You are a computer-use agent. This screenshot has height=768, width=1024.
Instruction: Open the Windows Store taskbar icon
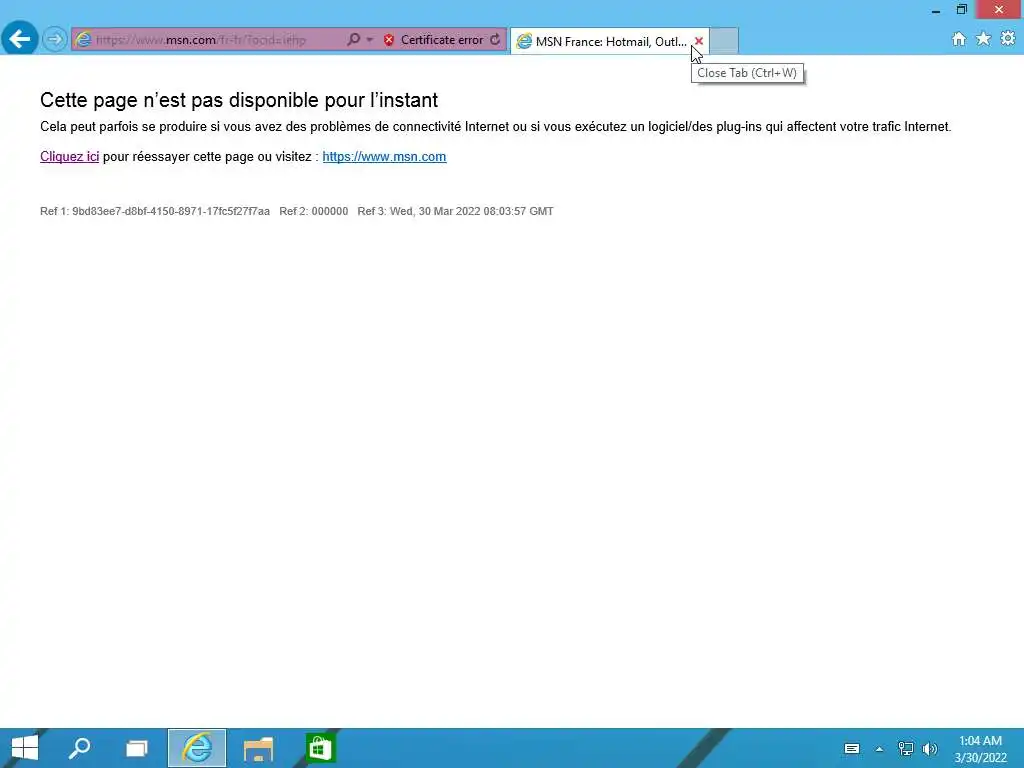pos(320,748)
